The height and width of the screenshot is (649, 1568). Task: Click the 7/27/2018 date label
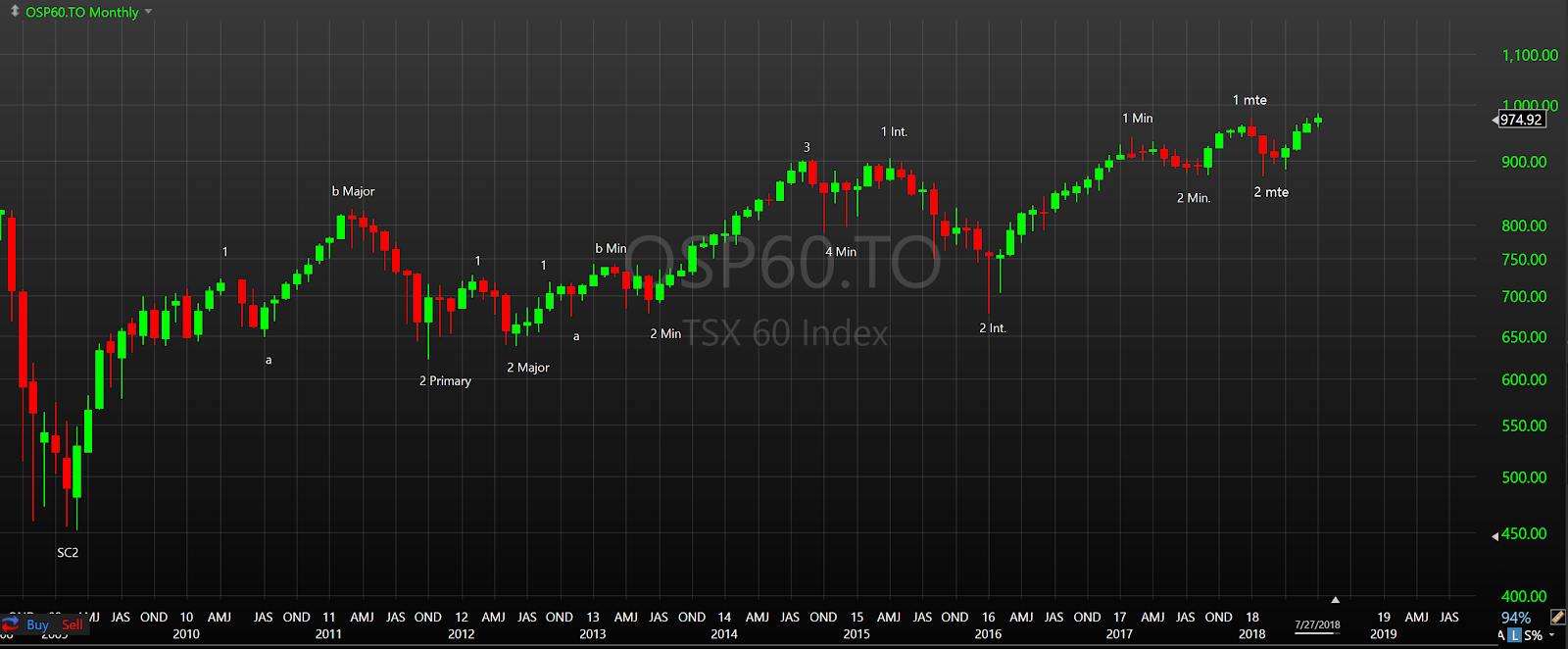[x=1317, y=624]
